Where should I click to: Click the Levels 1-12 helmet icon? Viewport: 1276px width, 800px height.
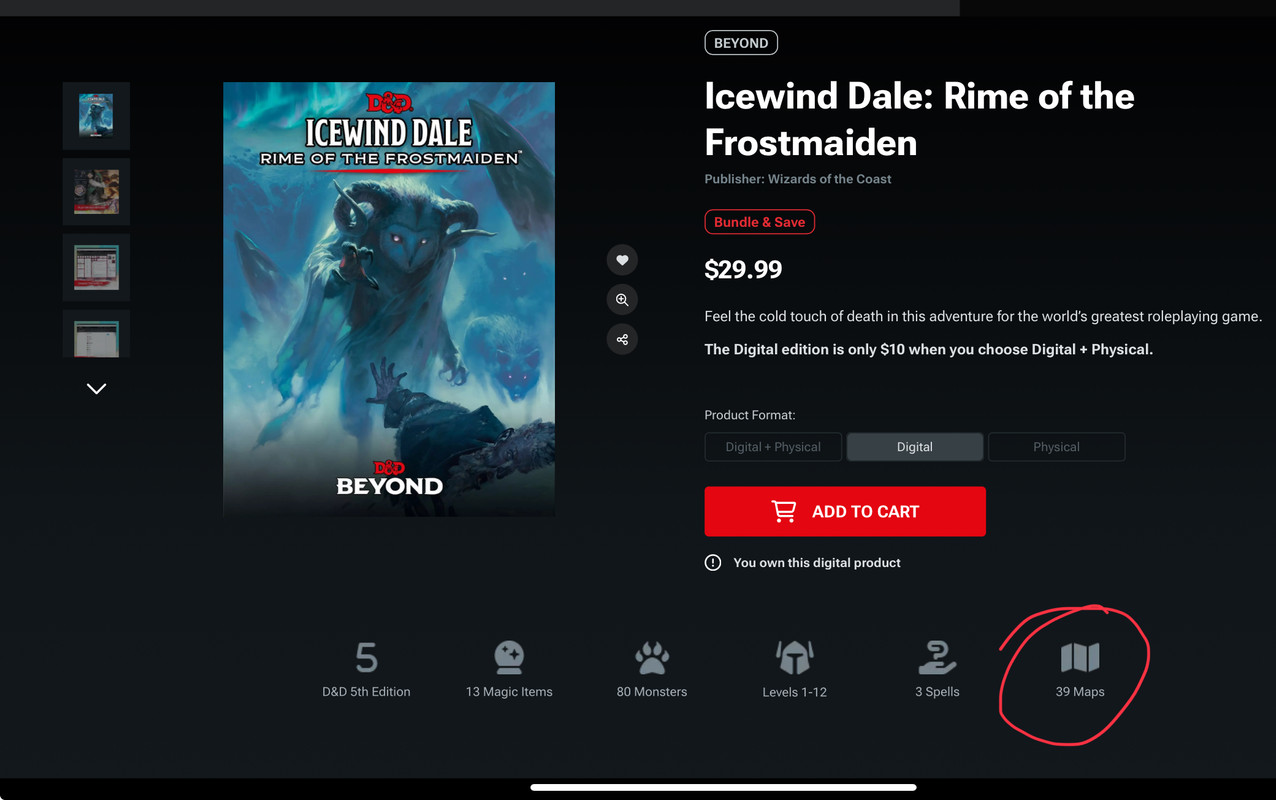point(795,658)
